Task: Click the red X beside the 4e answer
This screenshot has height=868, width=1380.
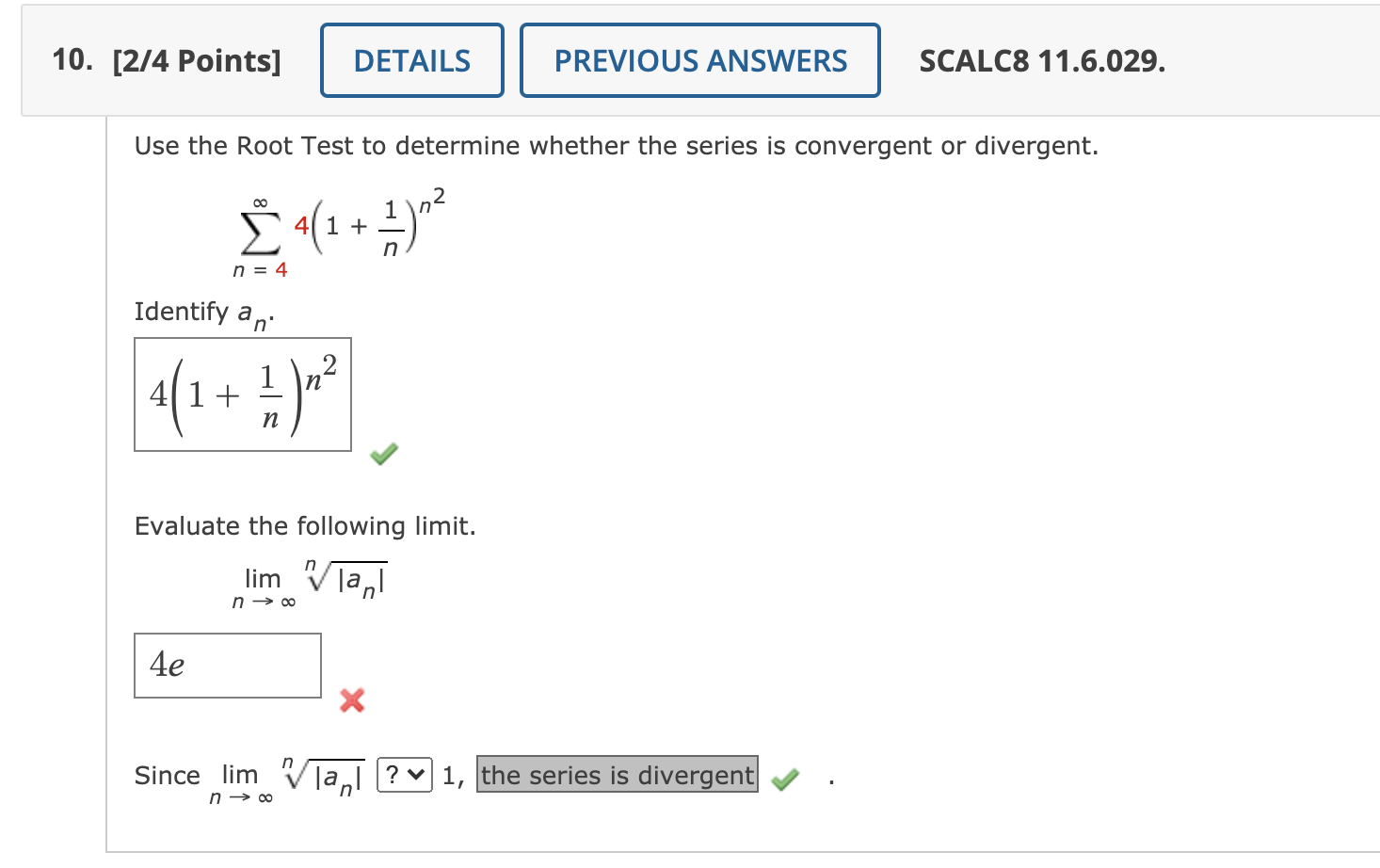Action: click(350, 700)
